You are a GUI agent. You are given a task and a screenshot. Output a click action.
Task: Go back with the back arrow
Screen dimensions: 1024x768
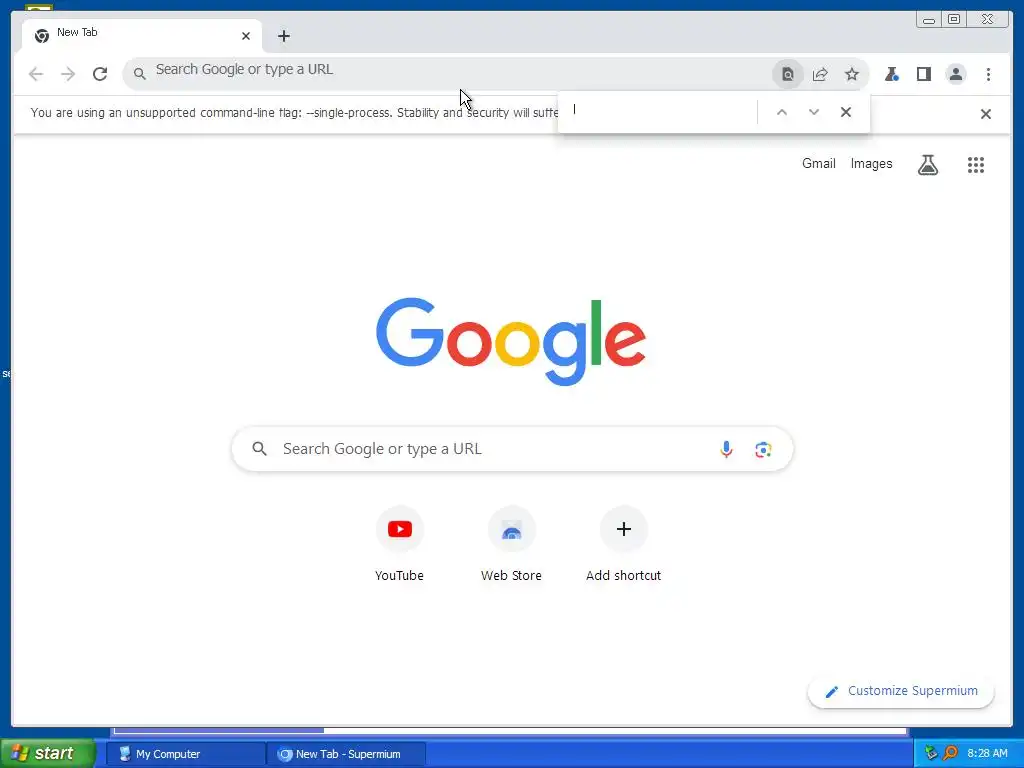tap(36, 74)
